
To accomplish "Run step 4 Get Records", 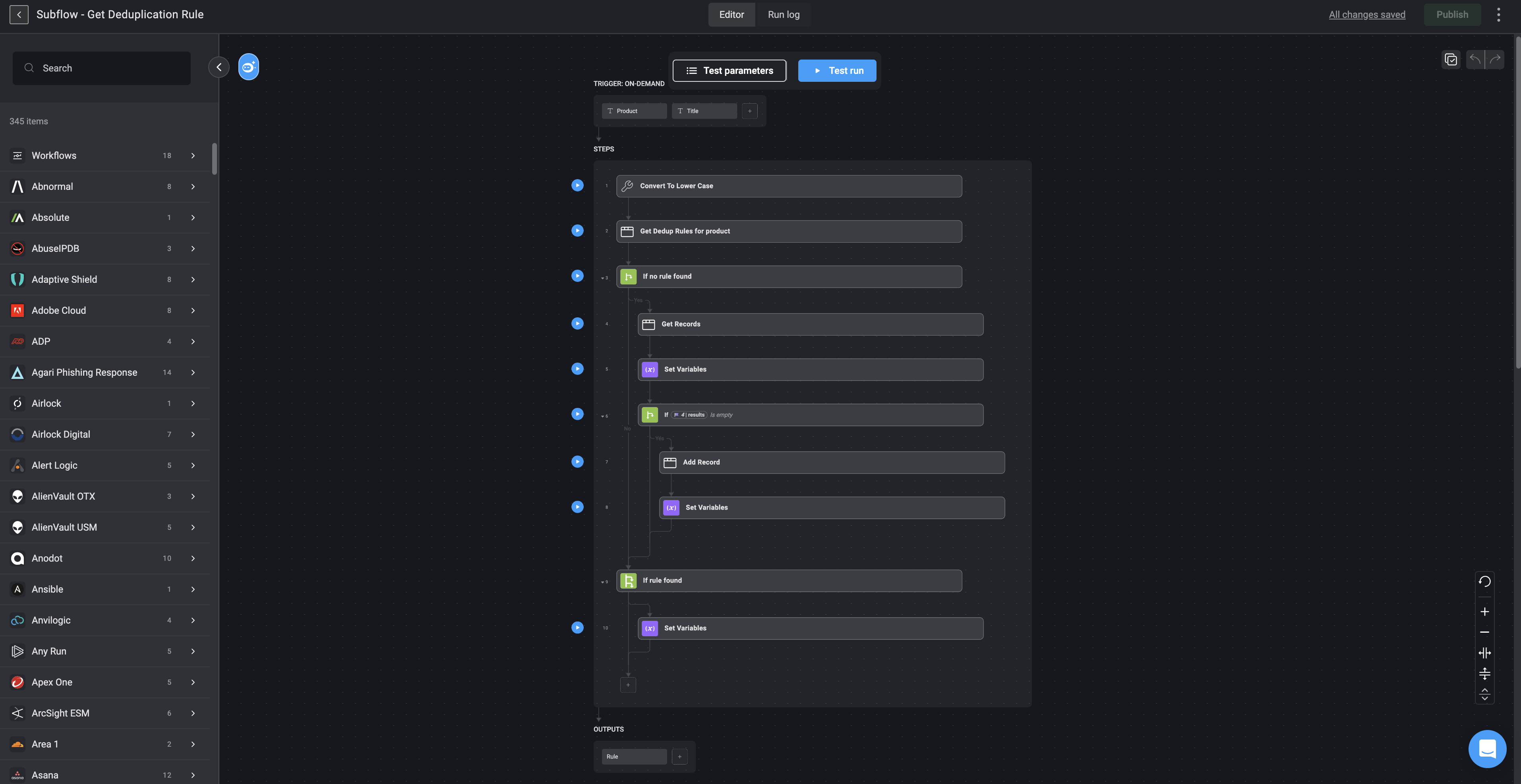I will (x=577, y=324).
